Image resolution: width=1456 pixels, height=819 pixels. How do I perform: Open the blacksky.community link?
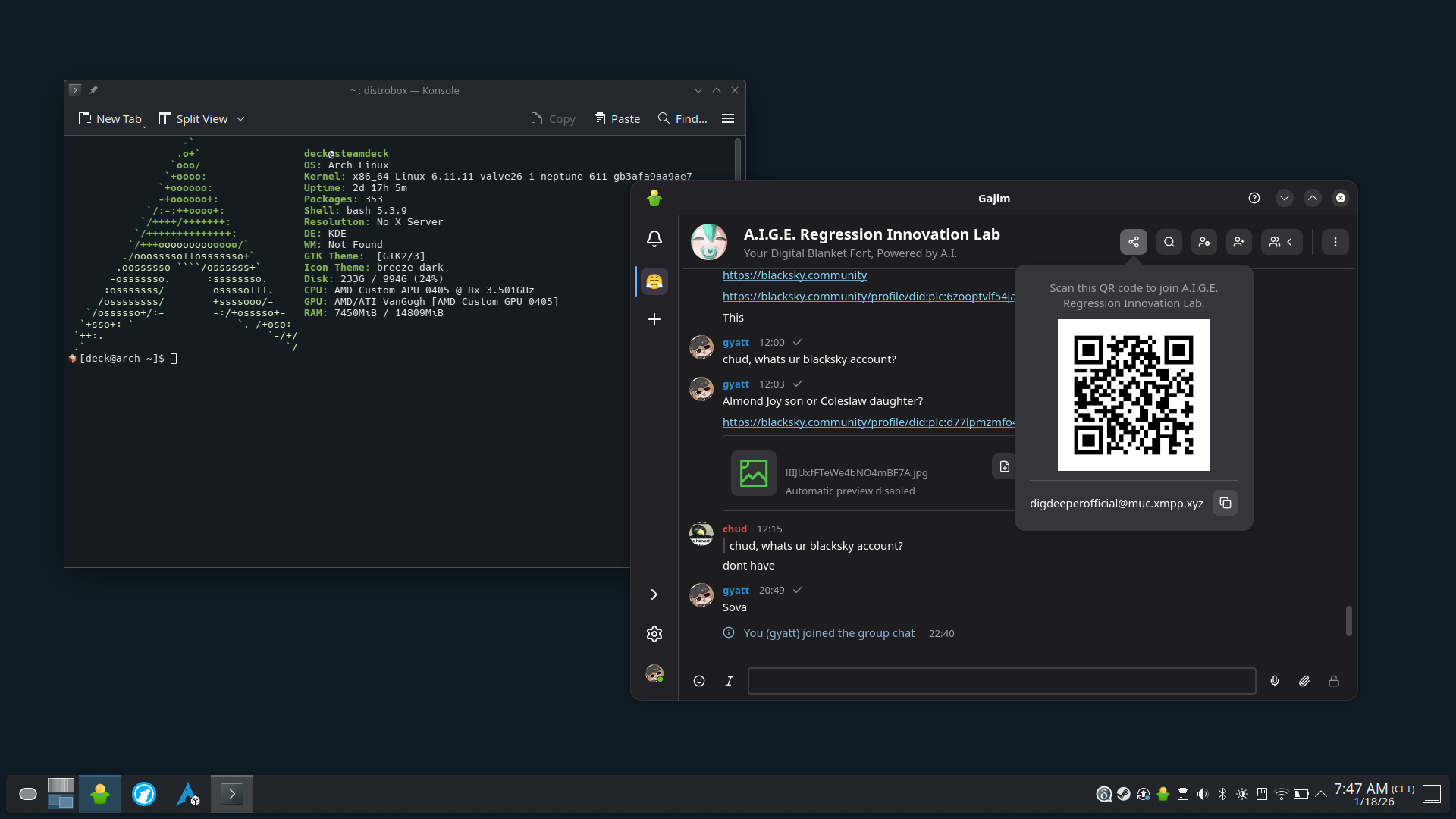coord(794,275)
